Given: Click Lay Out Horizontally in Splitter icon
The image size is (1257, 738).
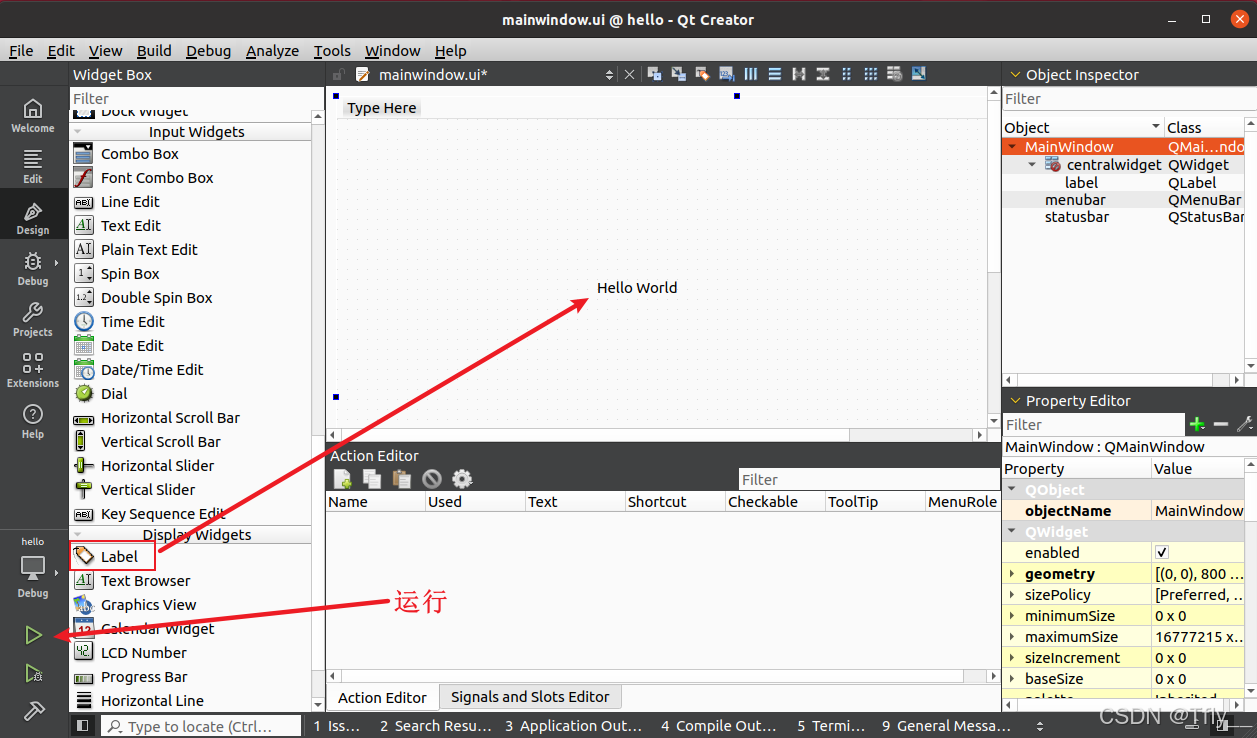Looking at the screenshot, I should [x=799, y=74].
